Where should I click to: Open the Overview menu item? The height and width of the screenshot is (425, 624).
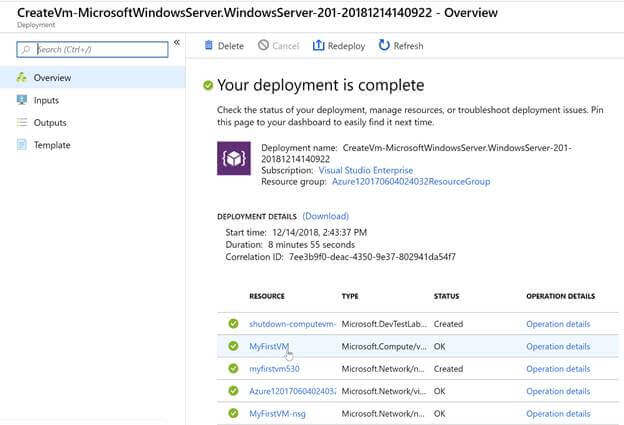(92, 77)
